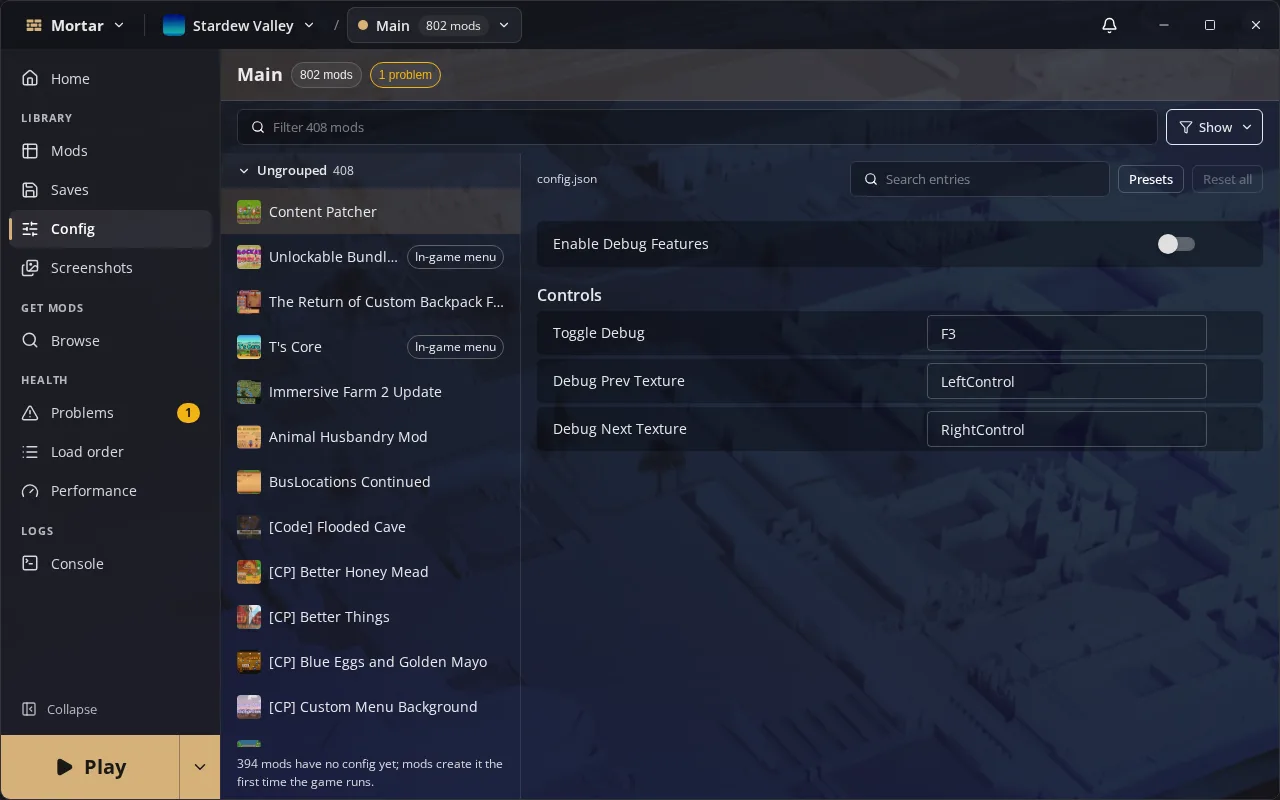
Task: Open the Console log page
Action: (110, 564)
